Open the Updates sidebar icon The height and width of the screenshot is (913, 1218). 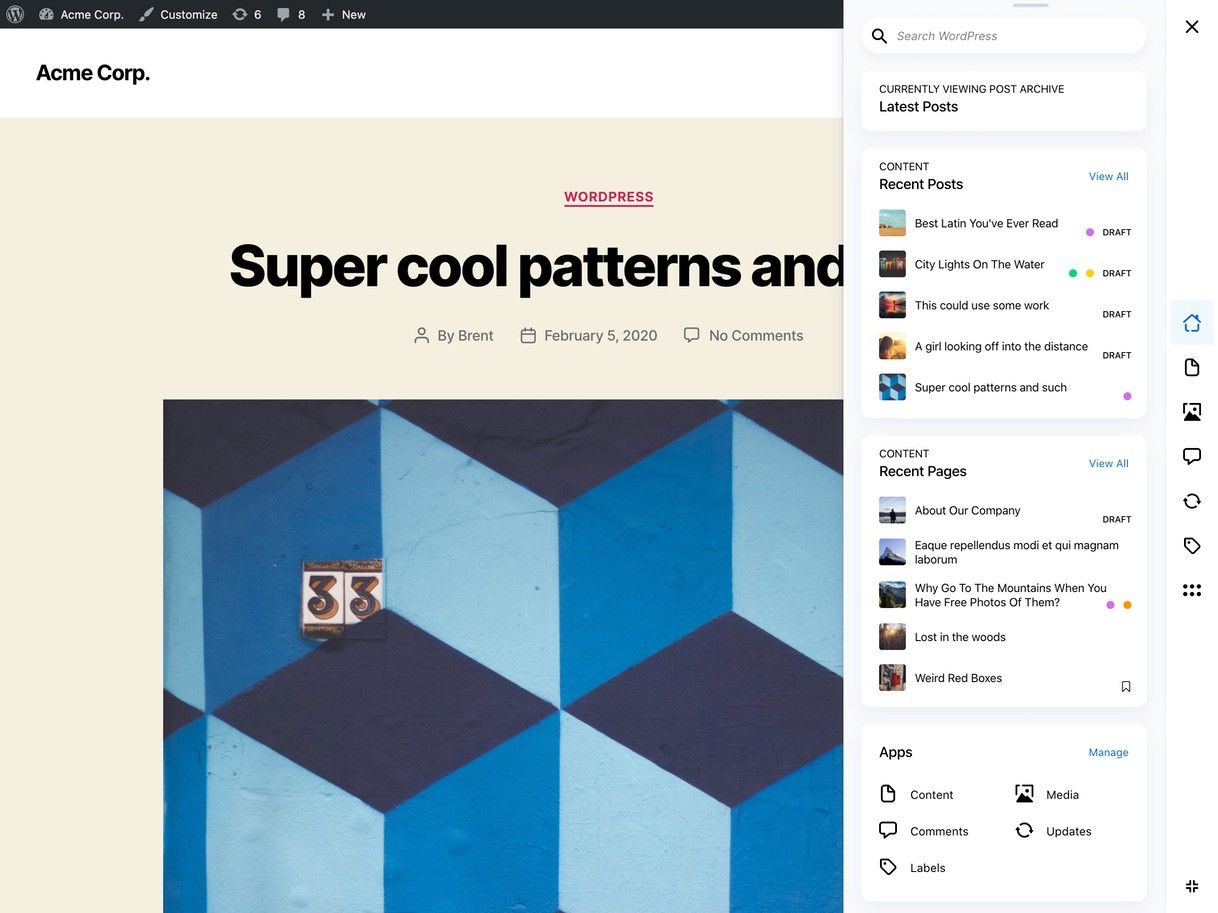tap(1191, 501)
